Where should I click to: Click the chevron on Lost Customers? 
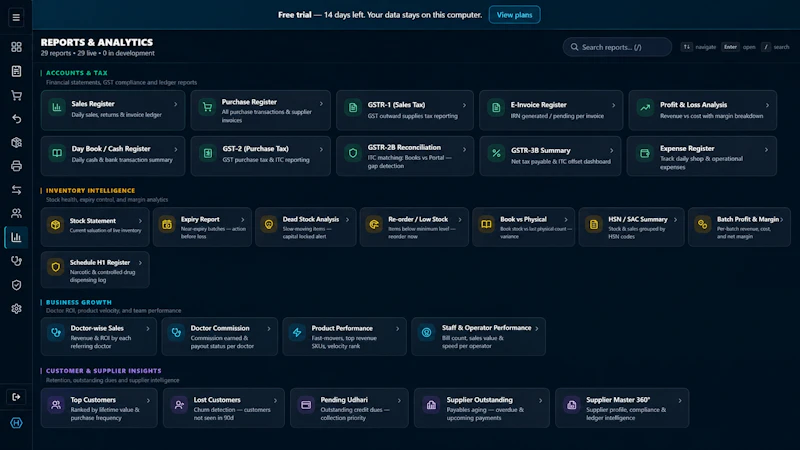(276, 401)
